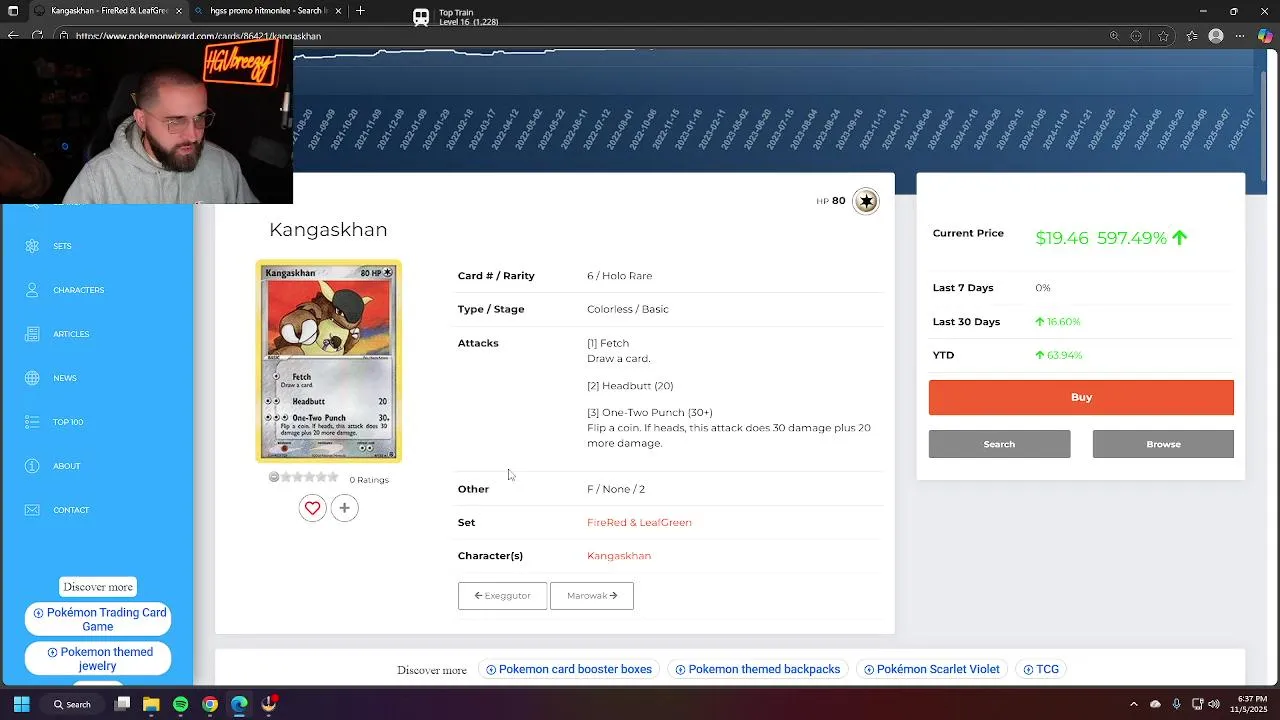Click the browser address bar URL
Viewport: 1280px width, 720px height.
[198, 36]
